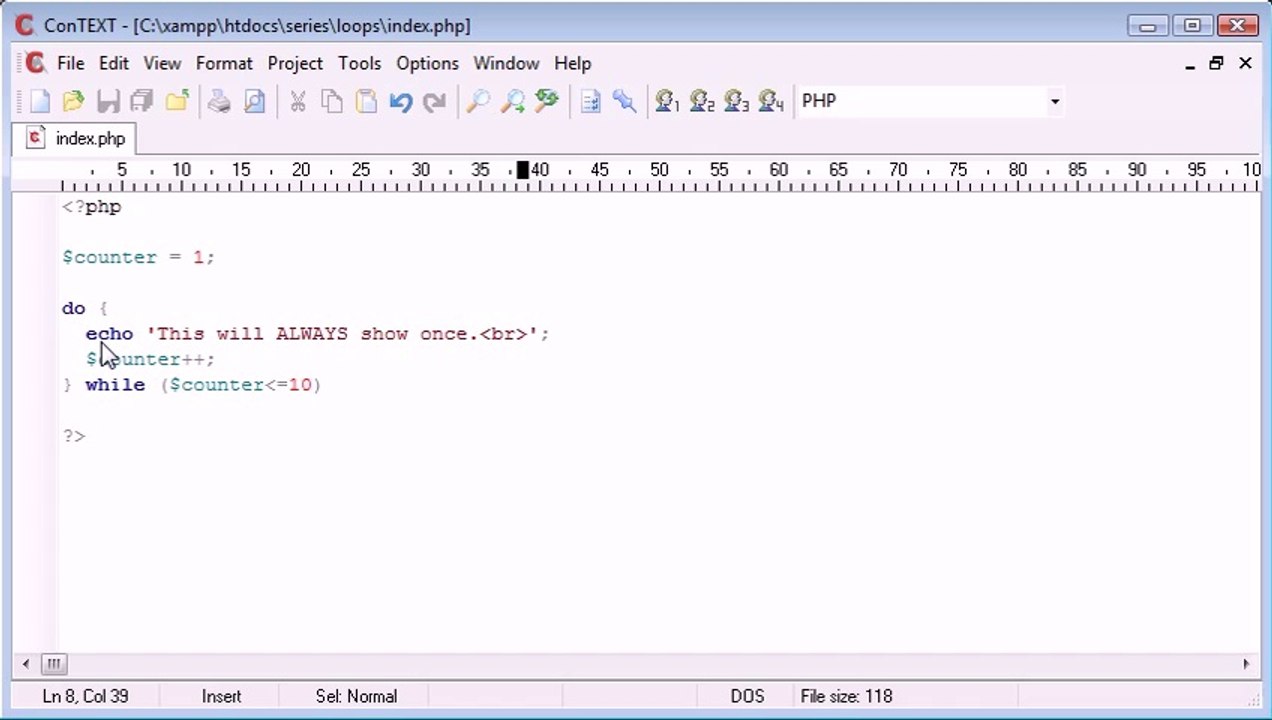Click 'Sel: Normal' in the status bar
1272x720 pixels.
coord(356,696)
